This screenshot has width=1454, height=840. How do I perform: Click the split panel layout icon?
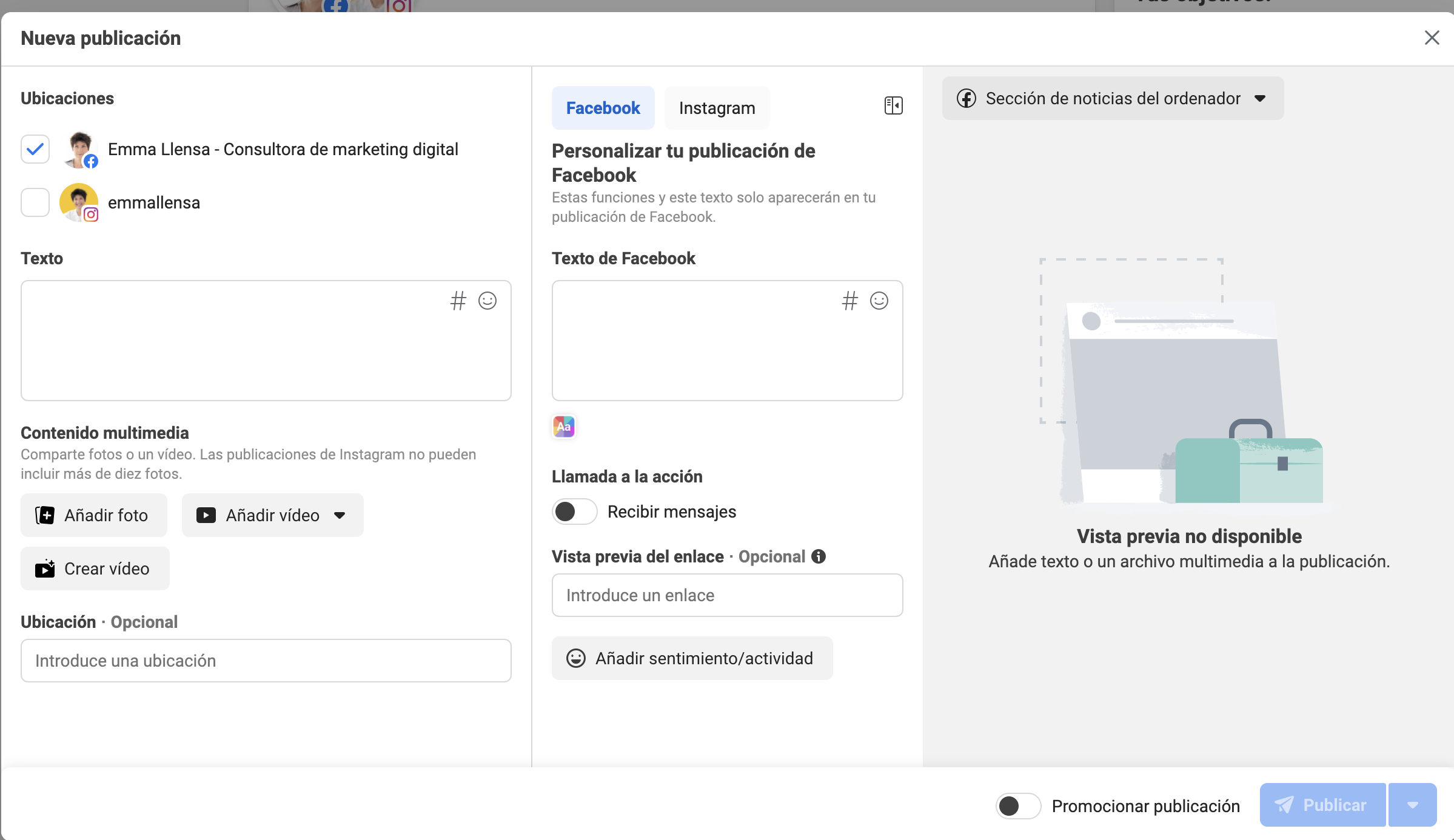point(893,106)
